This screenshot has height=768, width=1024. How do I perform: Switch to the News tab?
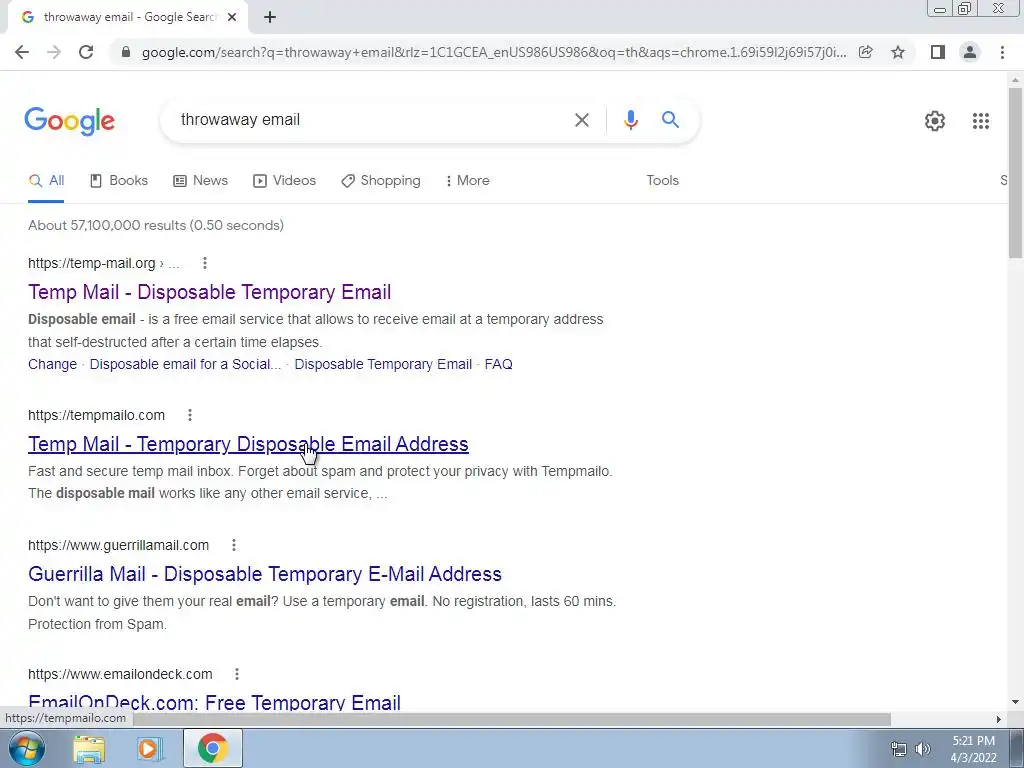(x=200, y=180)
